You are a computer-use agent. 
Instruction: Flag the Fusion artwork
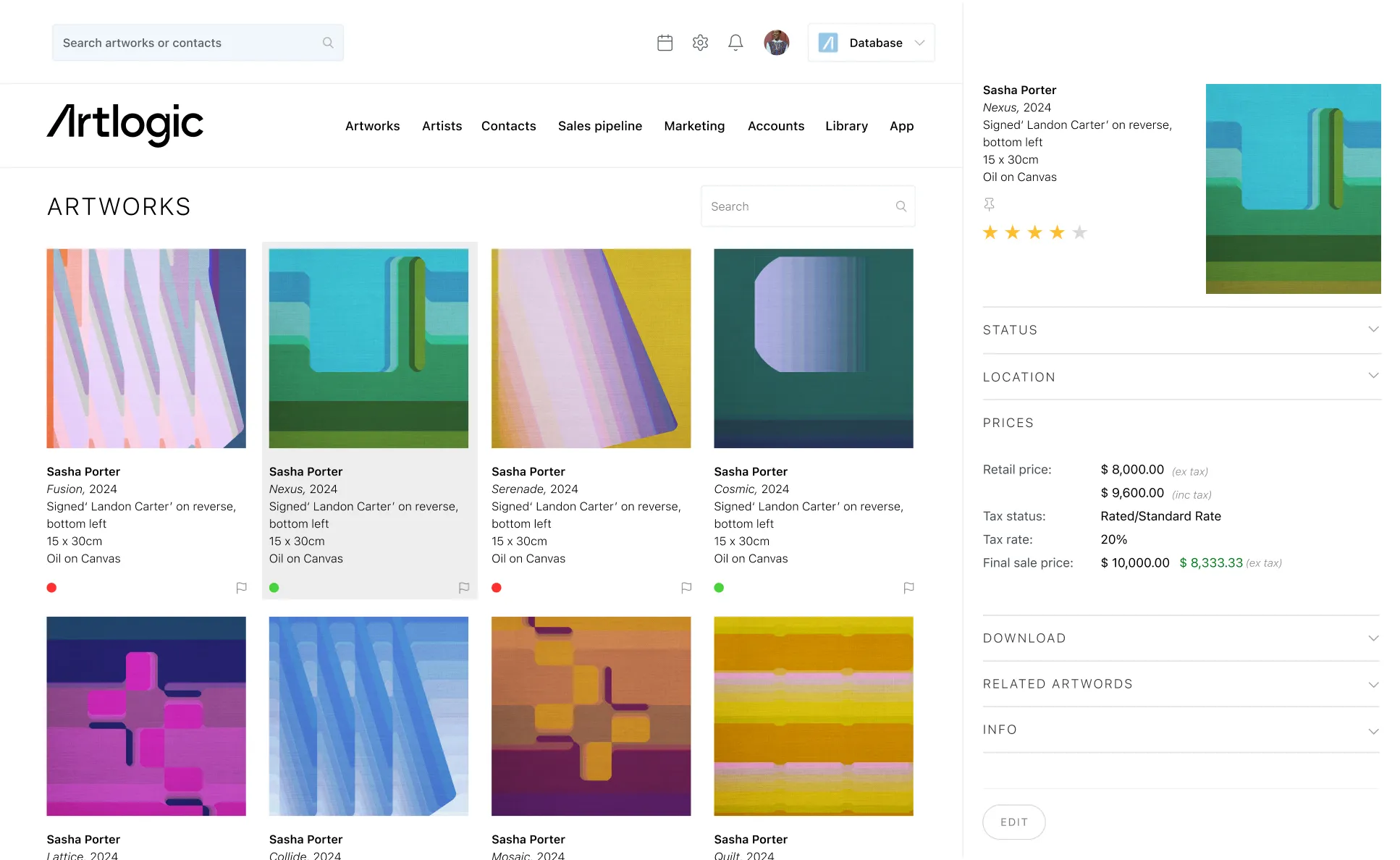(x=242, y=588)
